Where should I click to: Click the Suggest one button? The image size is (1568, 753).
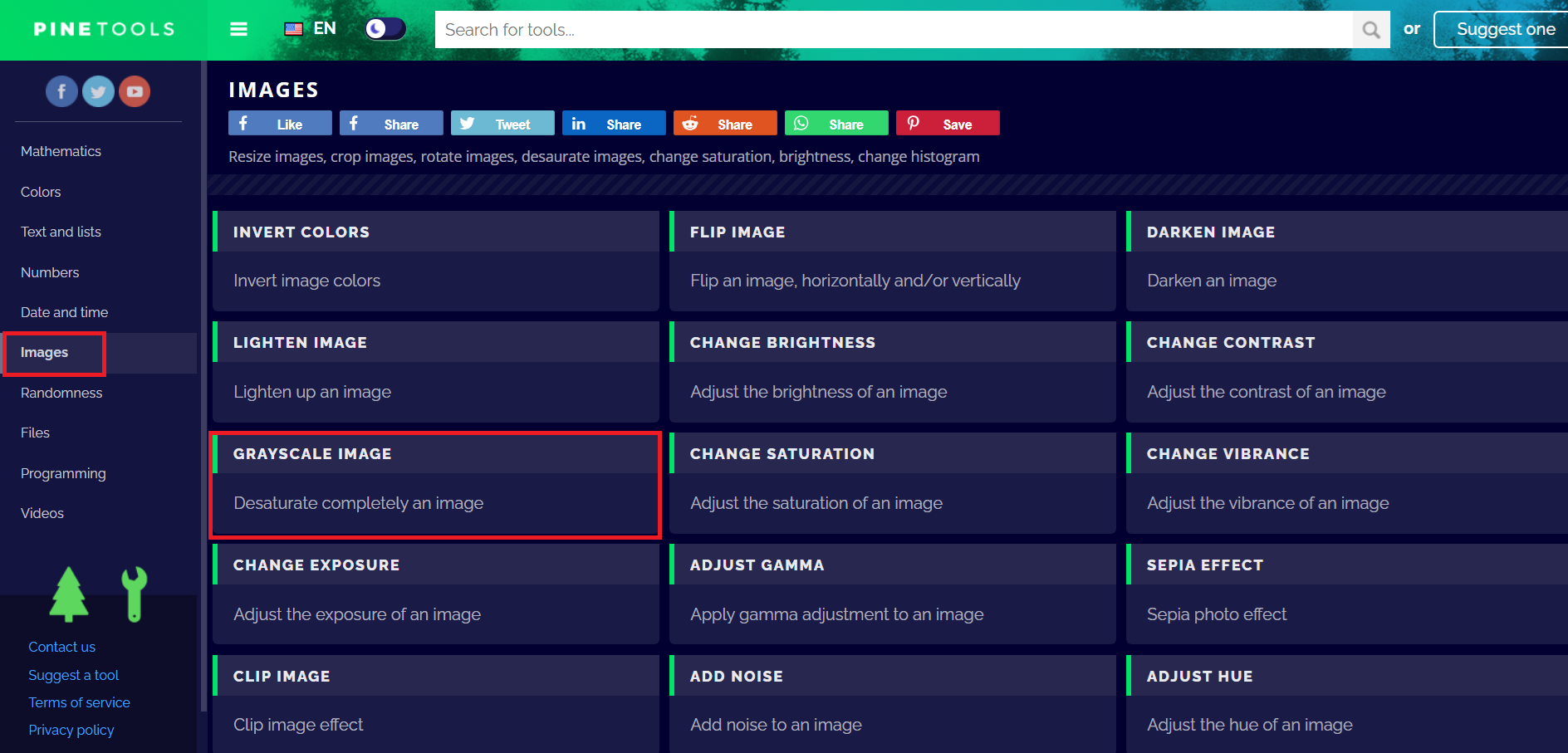(x=1502, y=30)
